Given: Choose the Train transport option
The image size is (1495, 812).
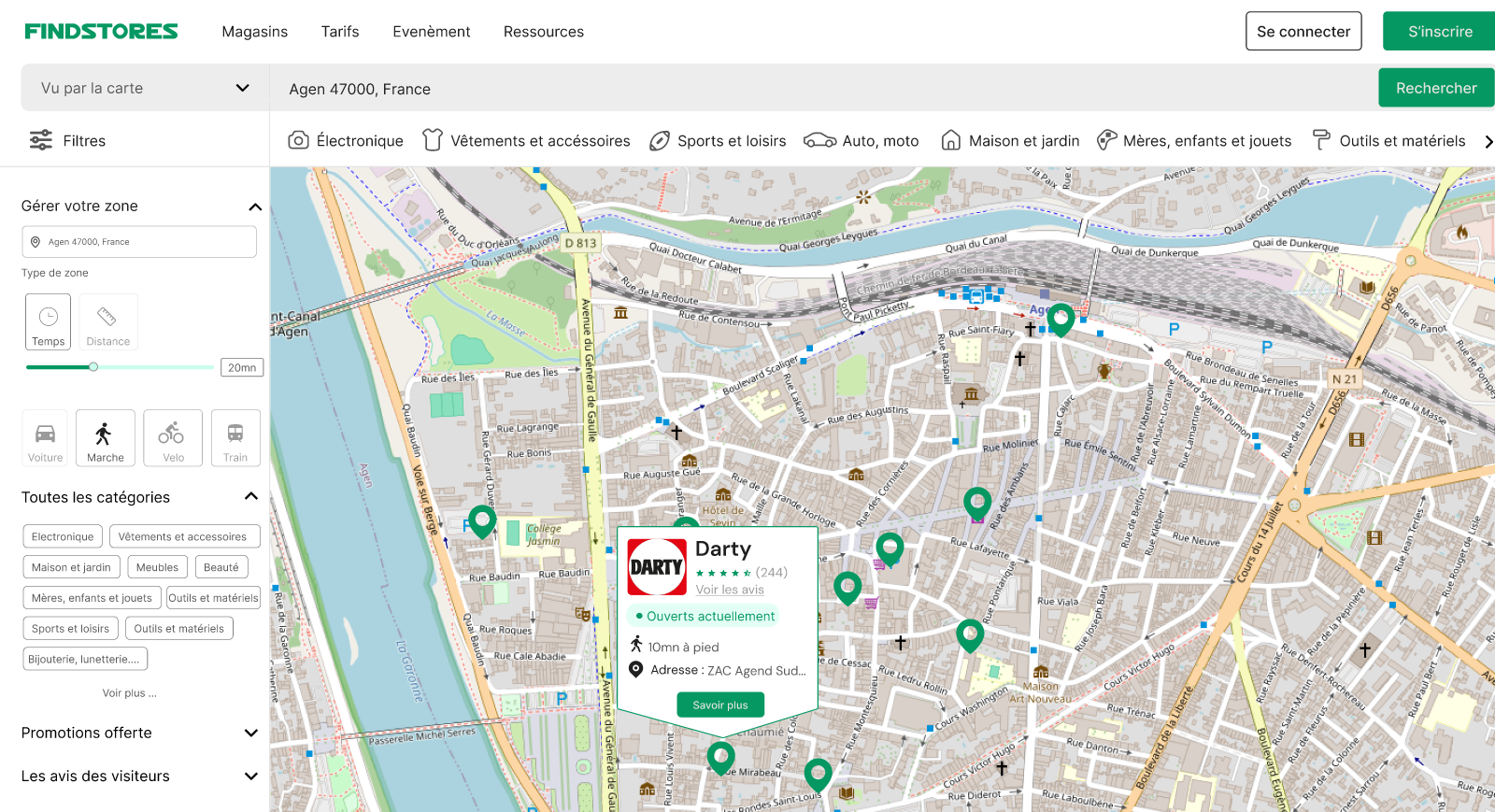Looking at the screenshot, I should (x=235, y=437).
